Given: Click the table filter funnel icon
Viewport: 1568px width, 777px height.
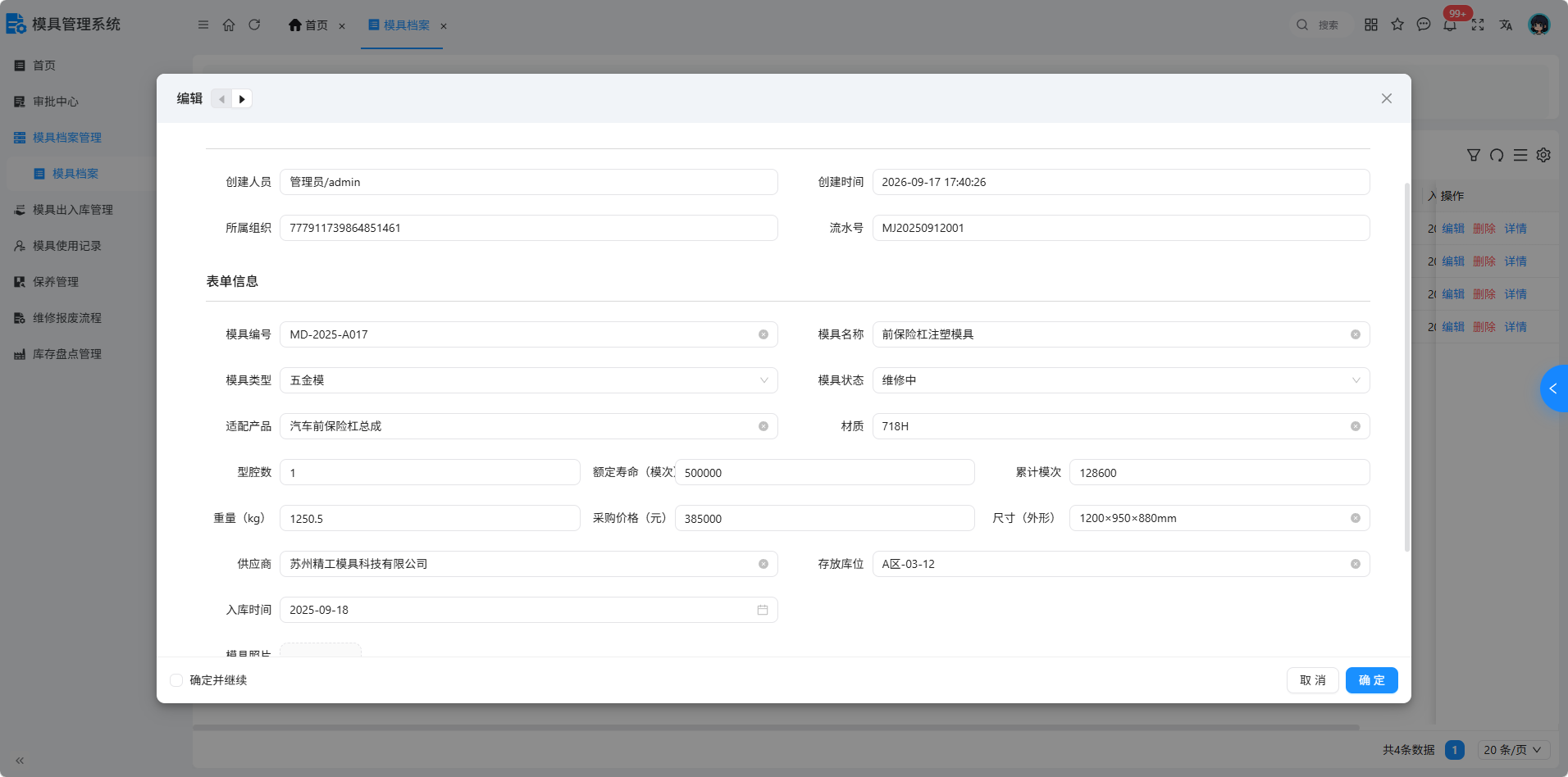Looking at the screenshot, I should click(1474, 155).
